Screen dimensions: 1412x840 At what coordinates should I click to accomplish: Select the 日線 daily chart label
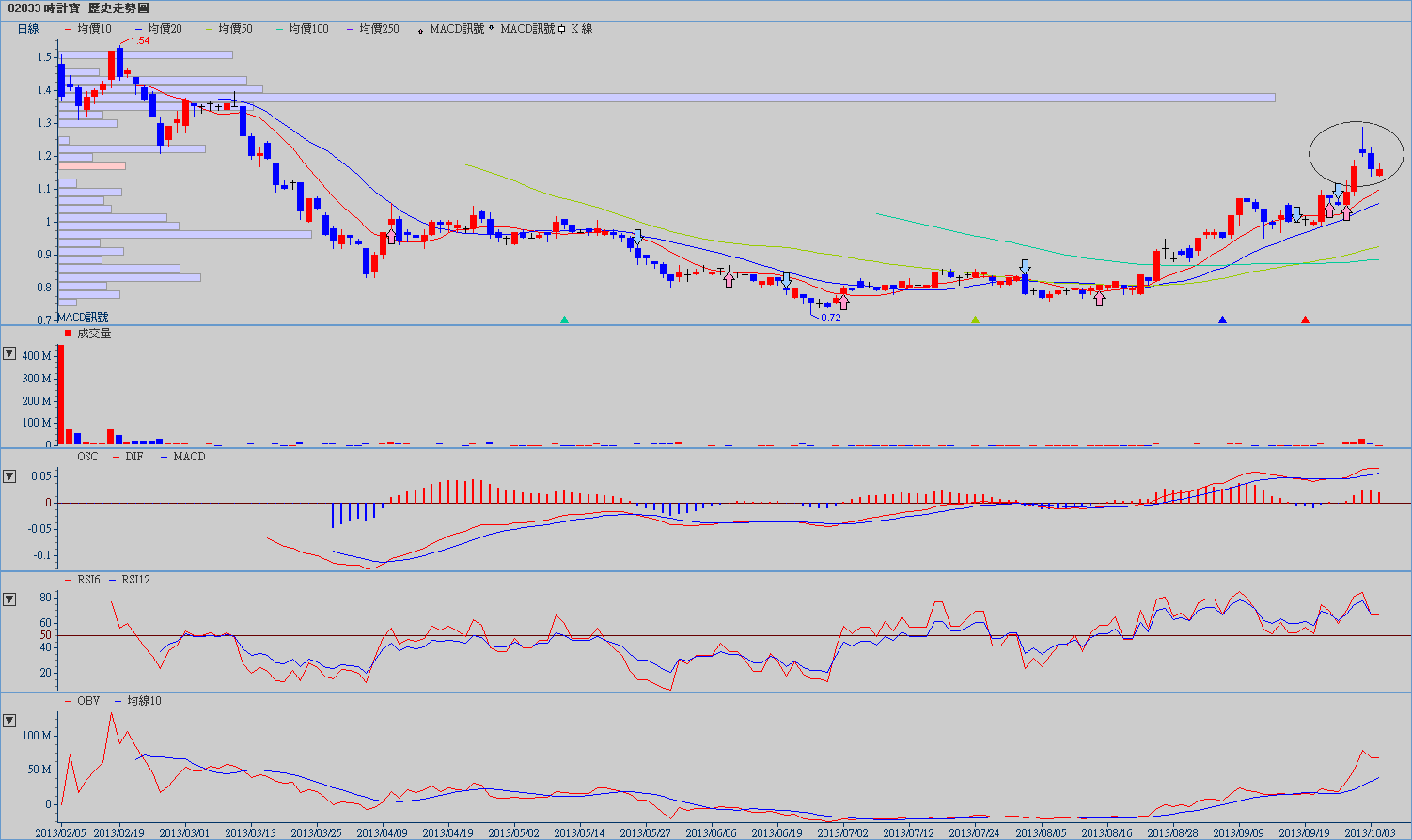(28, 29)
